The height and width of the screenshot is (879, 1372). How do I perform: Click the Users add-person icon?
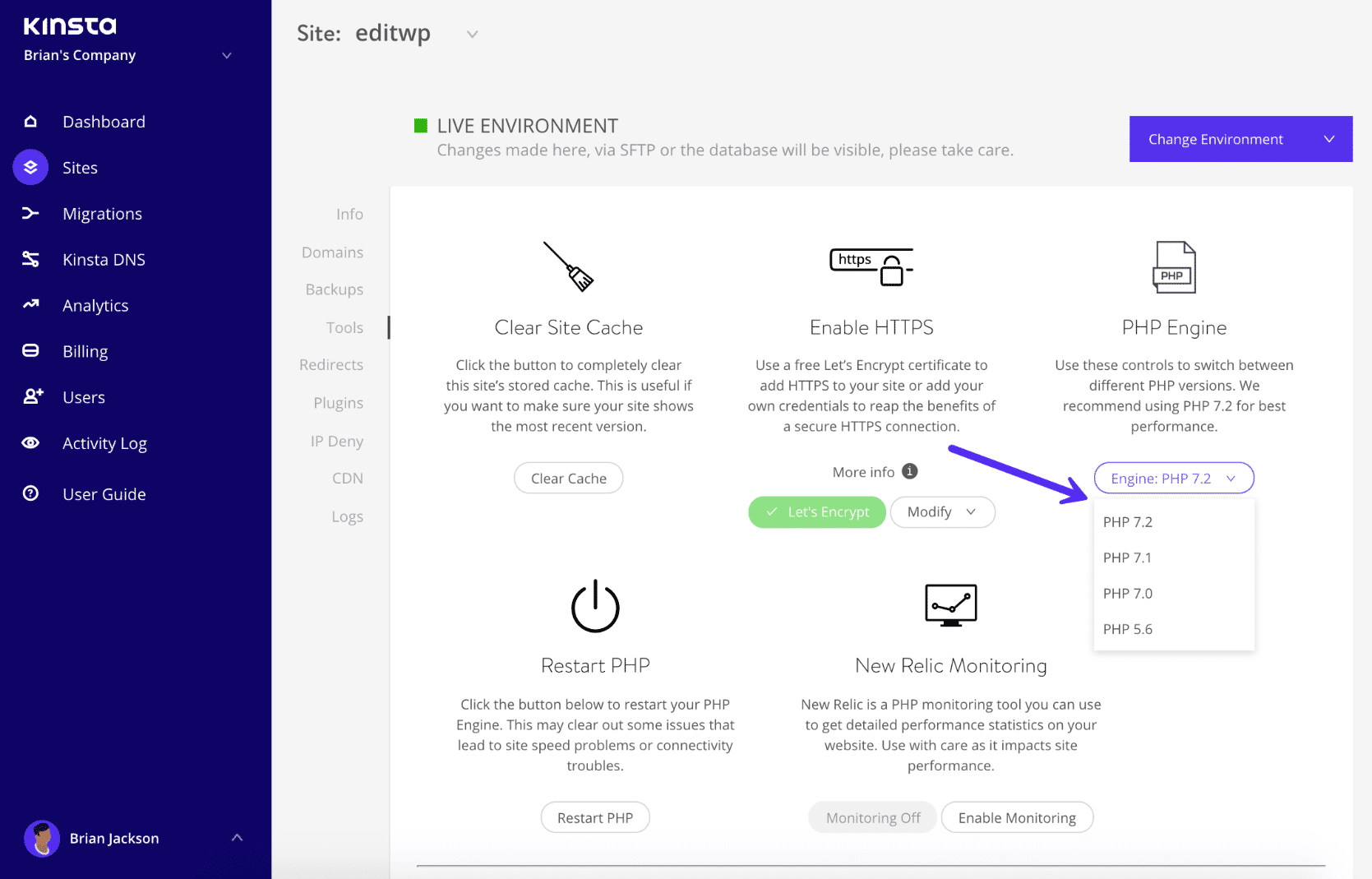(x=33, y=397)
